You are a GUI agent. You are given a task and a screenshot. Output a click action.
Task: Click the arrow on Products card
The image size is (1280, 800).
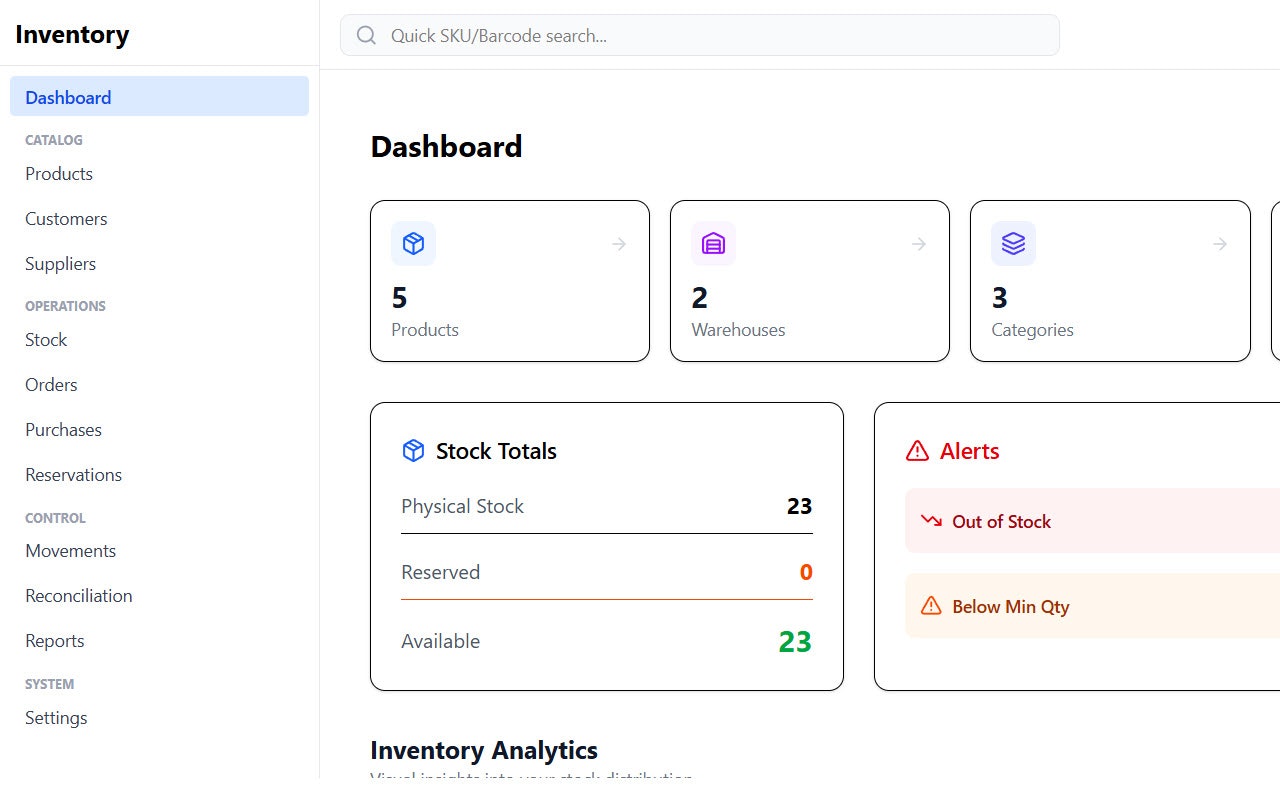pyautogui.click(x=619, y=244)
